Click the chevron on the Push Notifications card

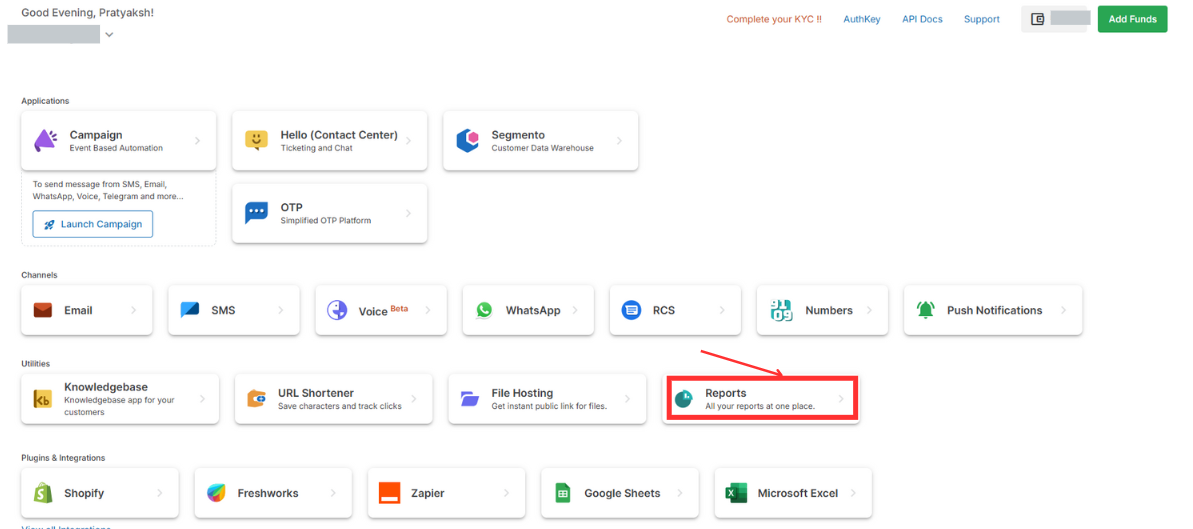[1063, 311]
